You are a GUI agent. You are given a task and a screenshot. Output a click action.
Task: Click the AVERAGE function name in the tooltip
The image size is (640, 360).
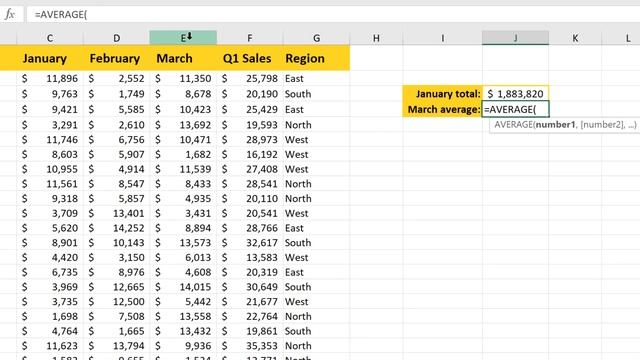coord(513,124)
